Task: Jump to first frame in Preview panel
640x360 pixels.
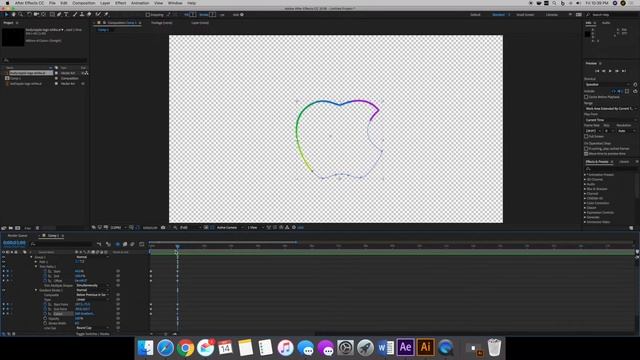Action: pyautogui.click(x=597, y=71)
